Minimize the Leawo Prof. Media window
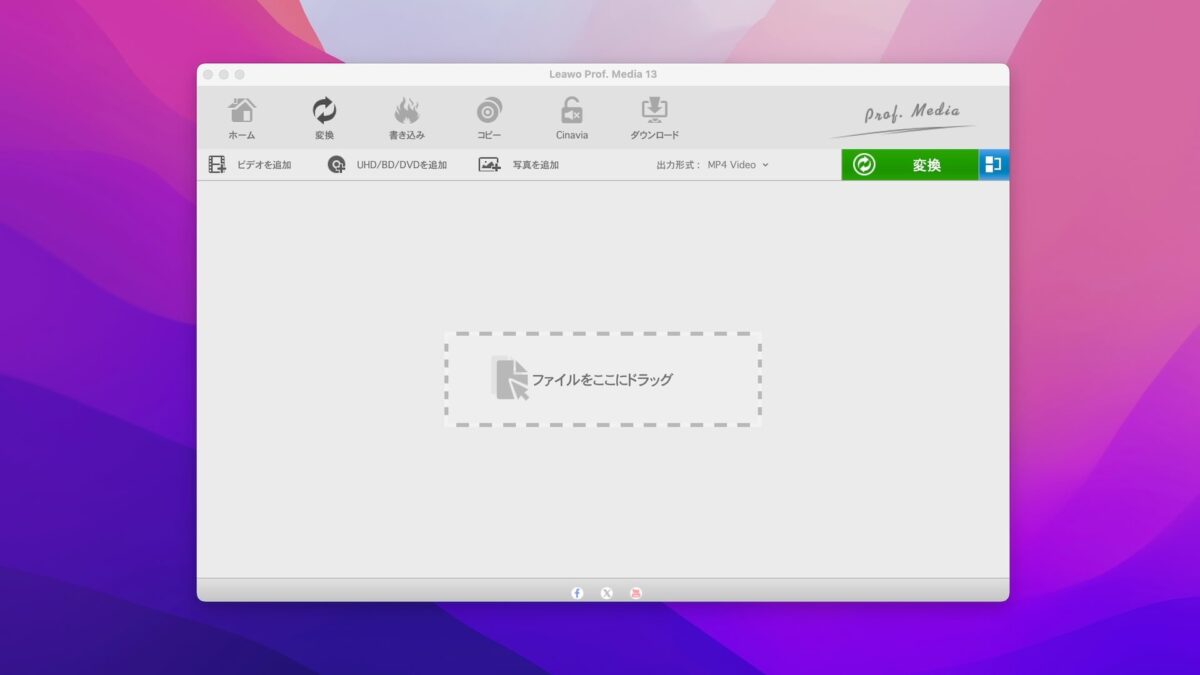Image resolution: width=1200 pixels, height=675 pixels. point(224,75)
